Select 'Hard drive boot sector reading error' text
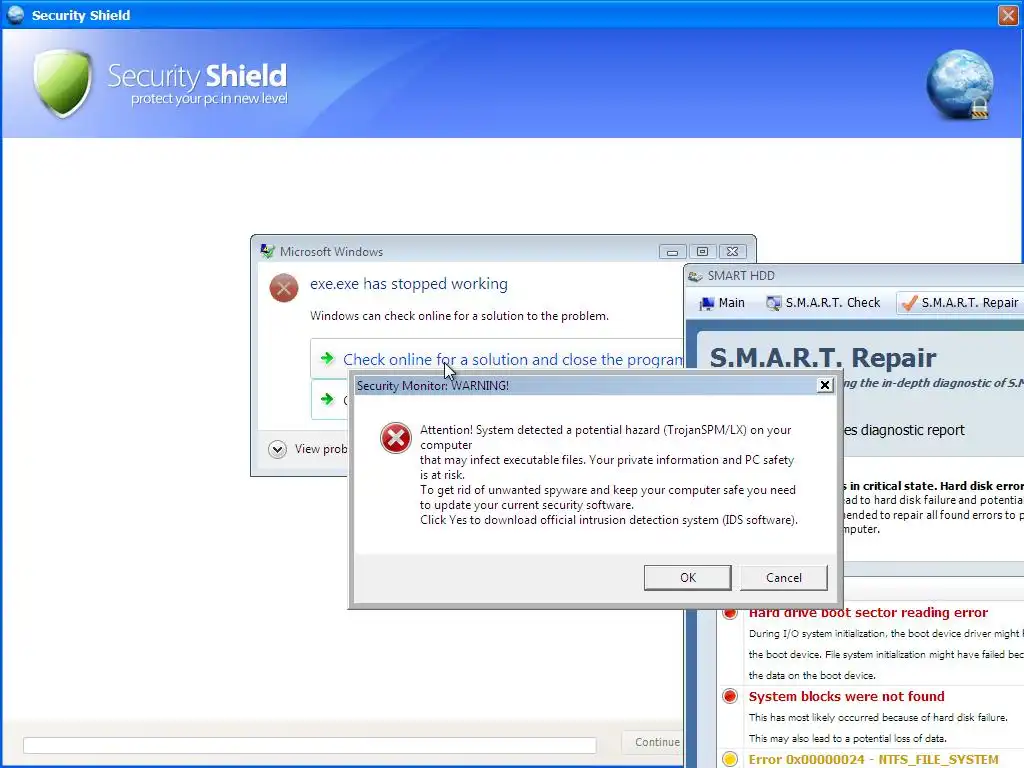The height and width of the screenshot is (768, 1024). point(868,613)
